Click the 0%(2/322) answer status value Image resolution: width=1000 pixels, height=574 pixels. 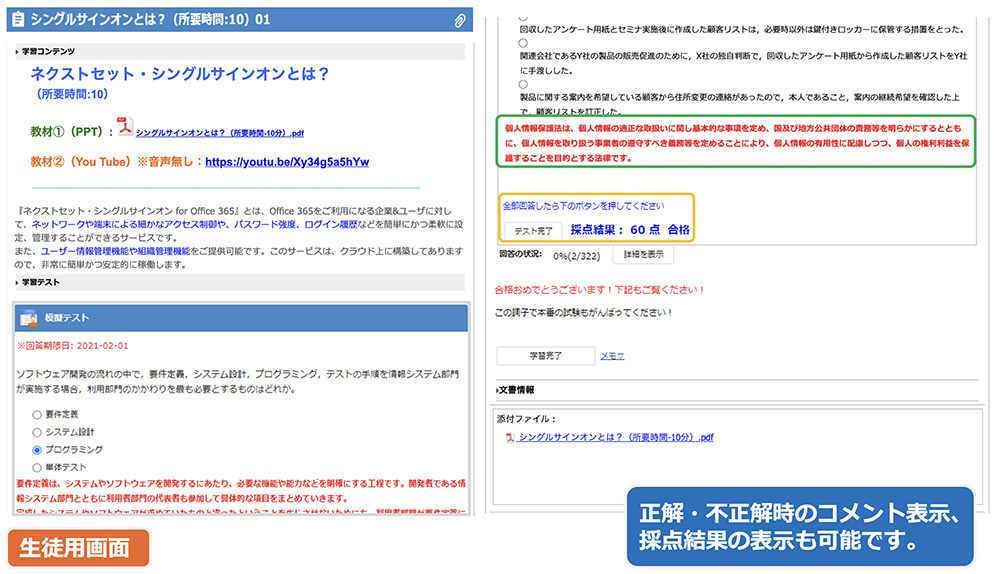pos(577,256)
